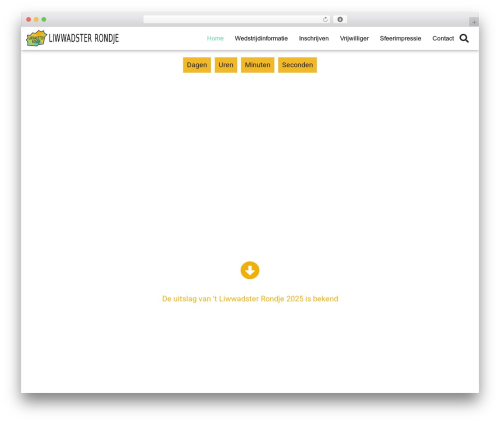Open the Wedstrijdinformatie menu item
The image size is (500, 423).
pos(261,38)
